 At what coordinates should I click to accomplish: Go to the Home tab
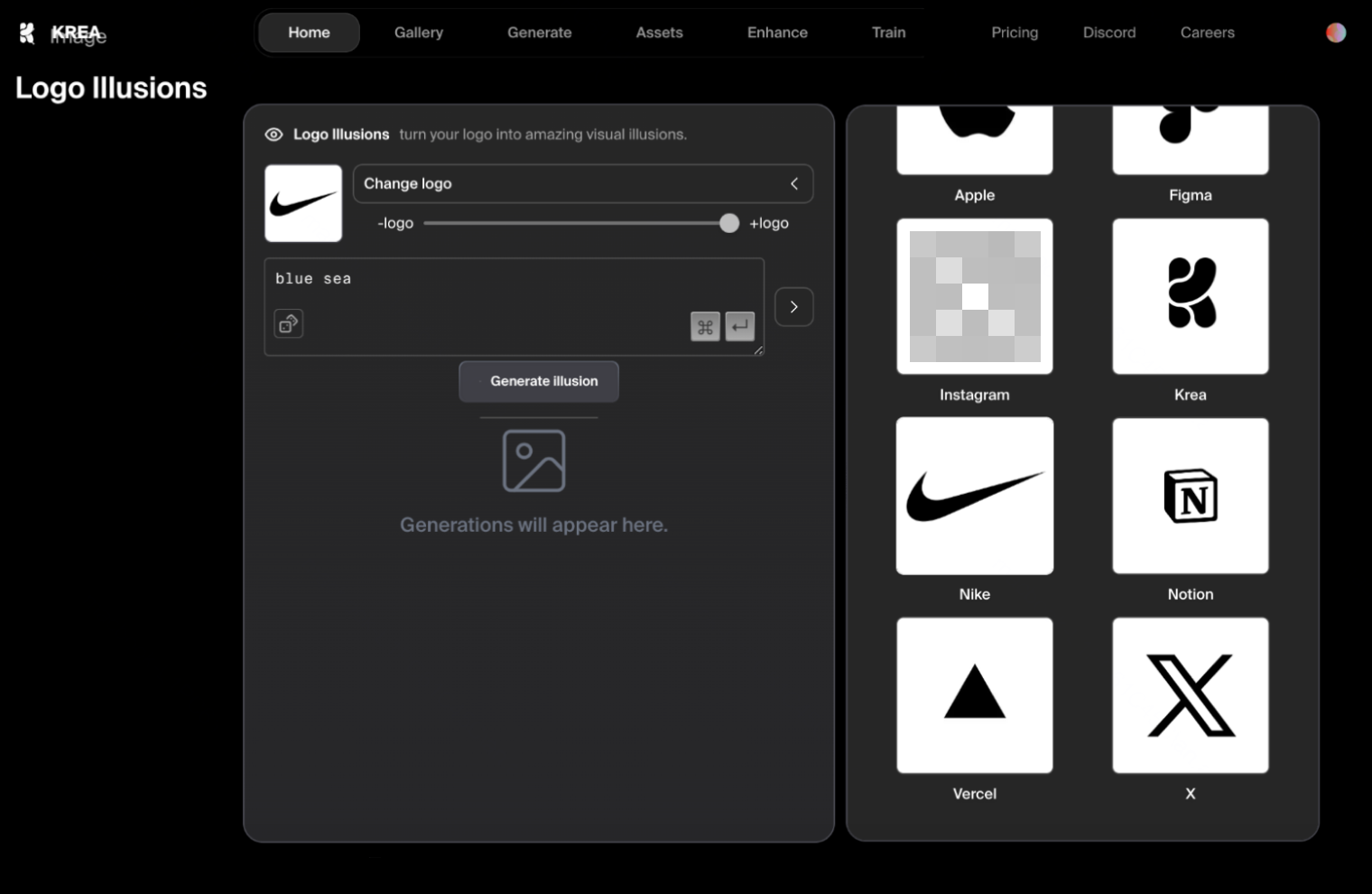pyautogui.click(x=309, y=33)
